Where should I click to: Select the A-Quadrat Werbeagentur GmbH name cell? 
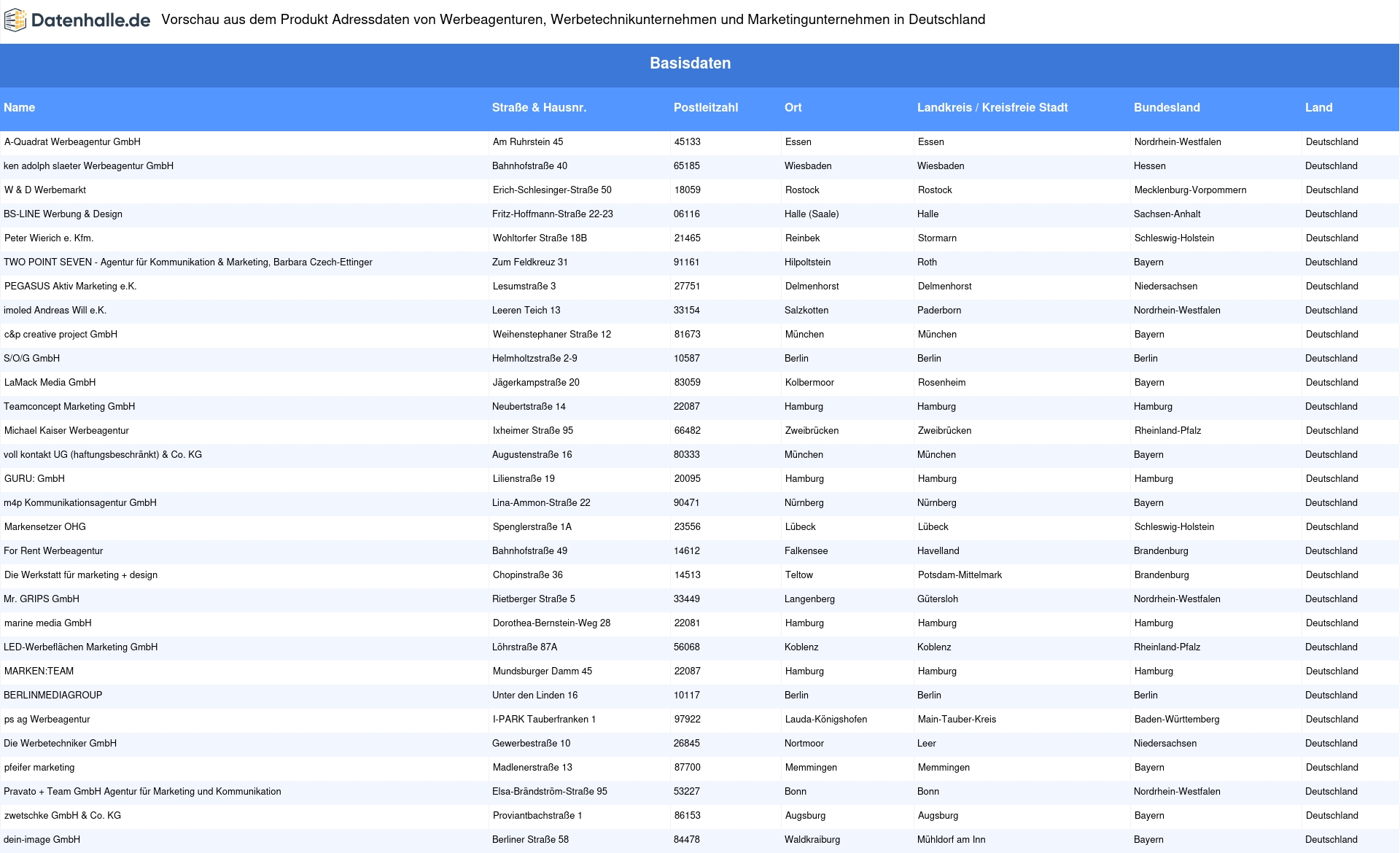point(72,142)
